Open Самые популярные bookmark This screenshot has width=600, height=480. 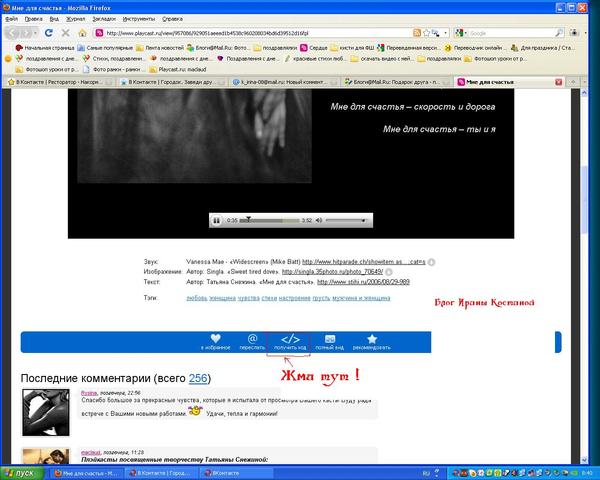105,48
